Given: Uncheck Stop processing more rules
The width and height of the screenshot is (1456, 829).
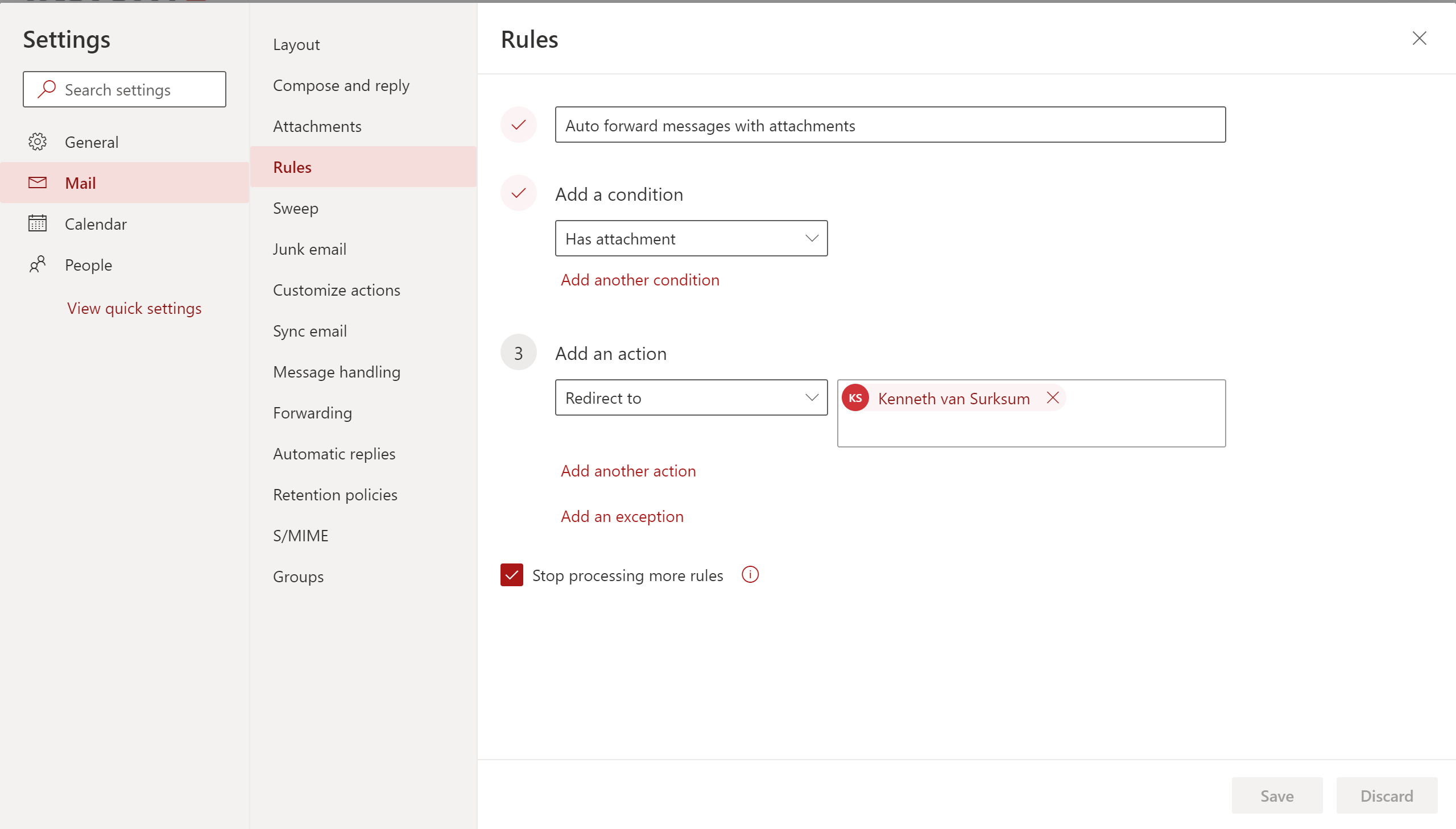Looking at the screenshot, I should coord(511,575).
